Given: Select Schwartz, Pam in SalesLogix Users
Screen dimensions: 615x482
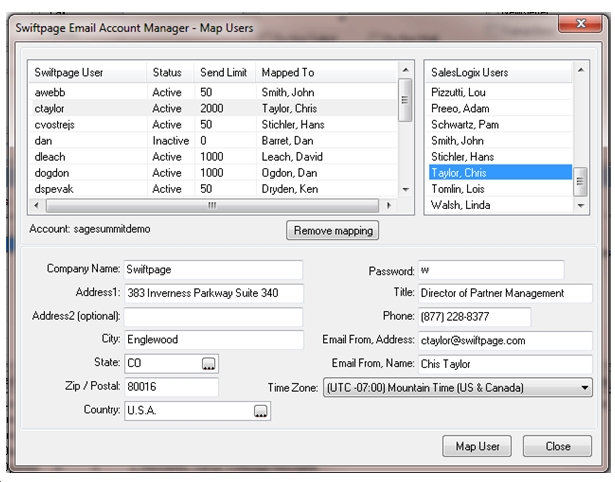Looking at the screenshot, I should [x=499, y=125].
